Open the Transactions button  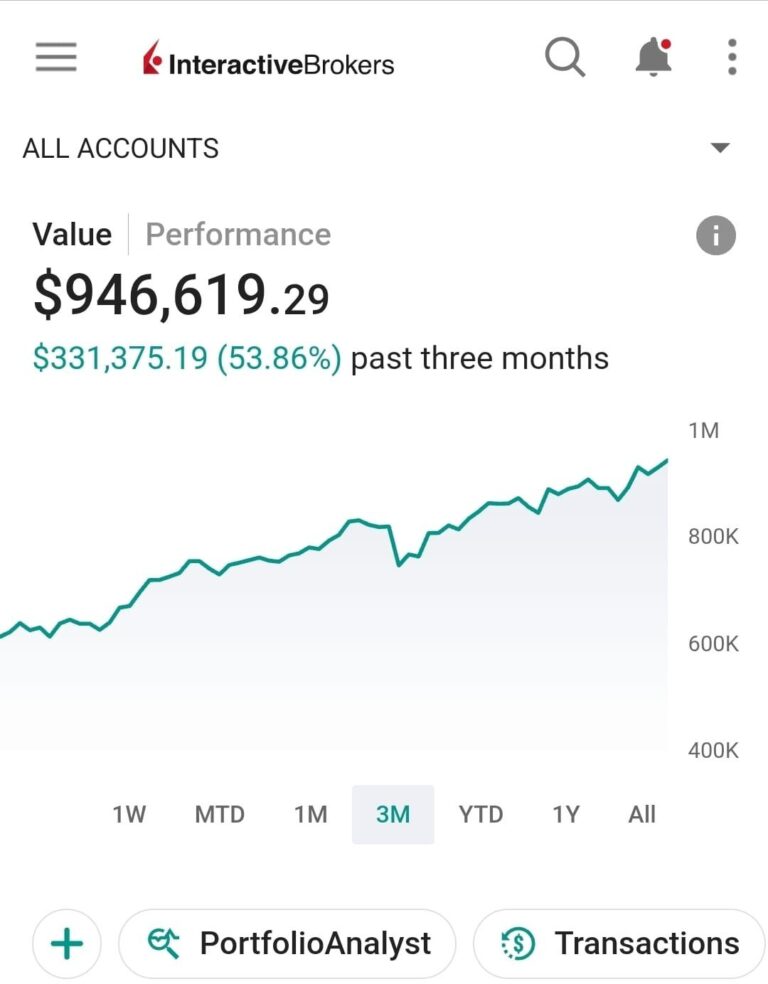pyautogui.click(x=620, y=943)
